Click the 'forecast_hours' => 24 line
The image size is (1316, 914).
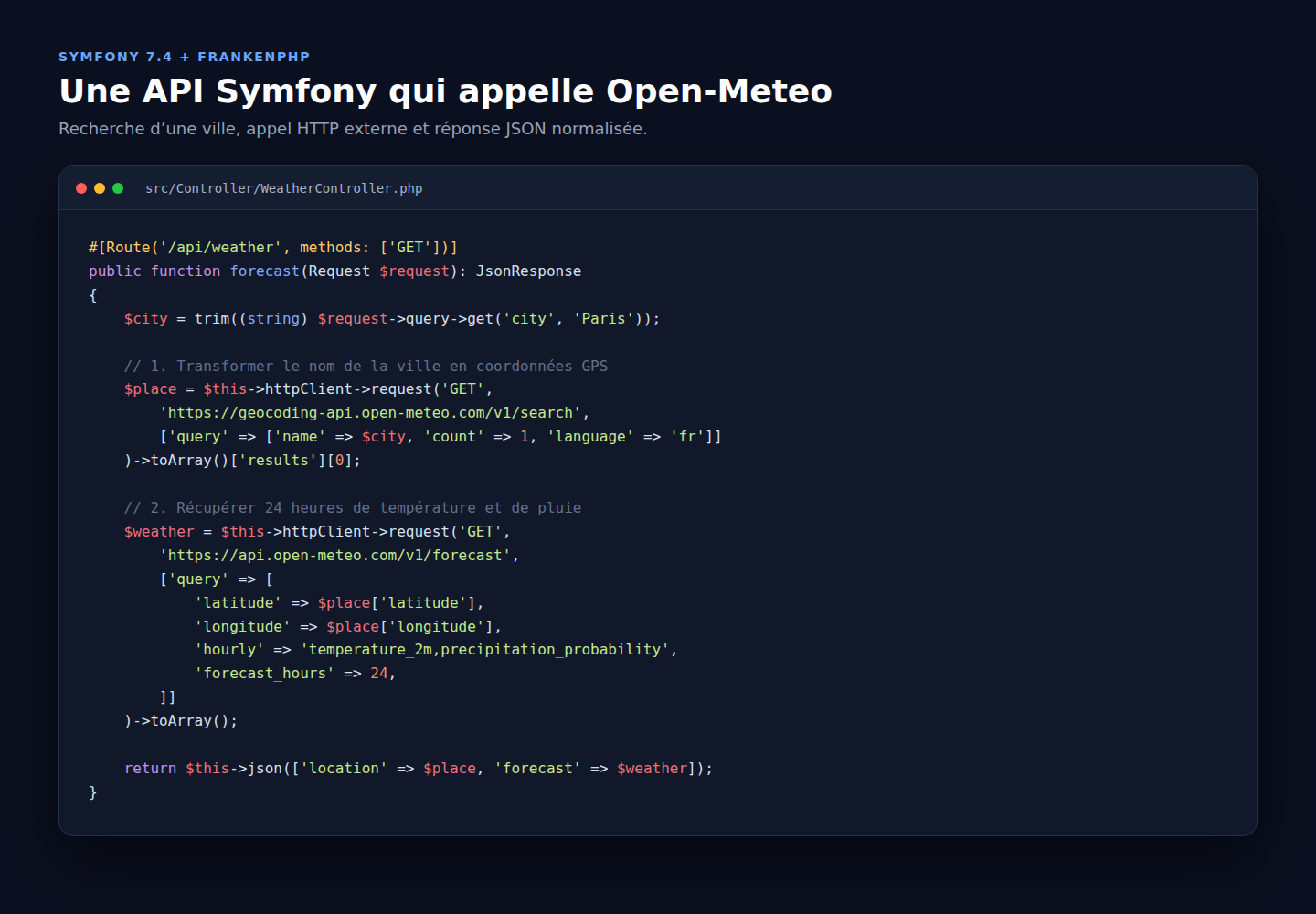click(295, 674)
